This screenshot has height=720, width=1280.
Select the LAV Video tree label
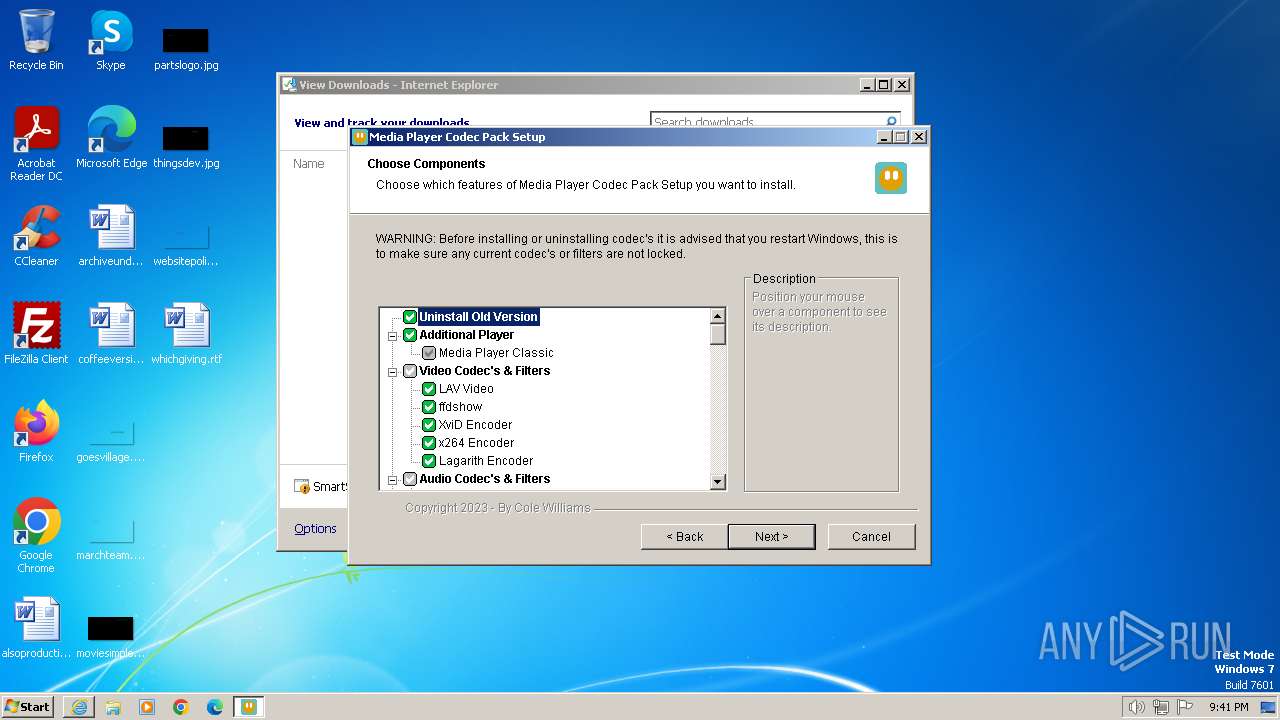(x=466, y=389)
